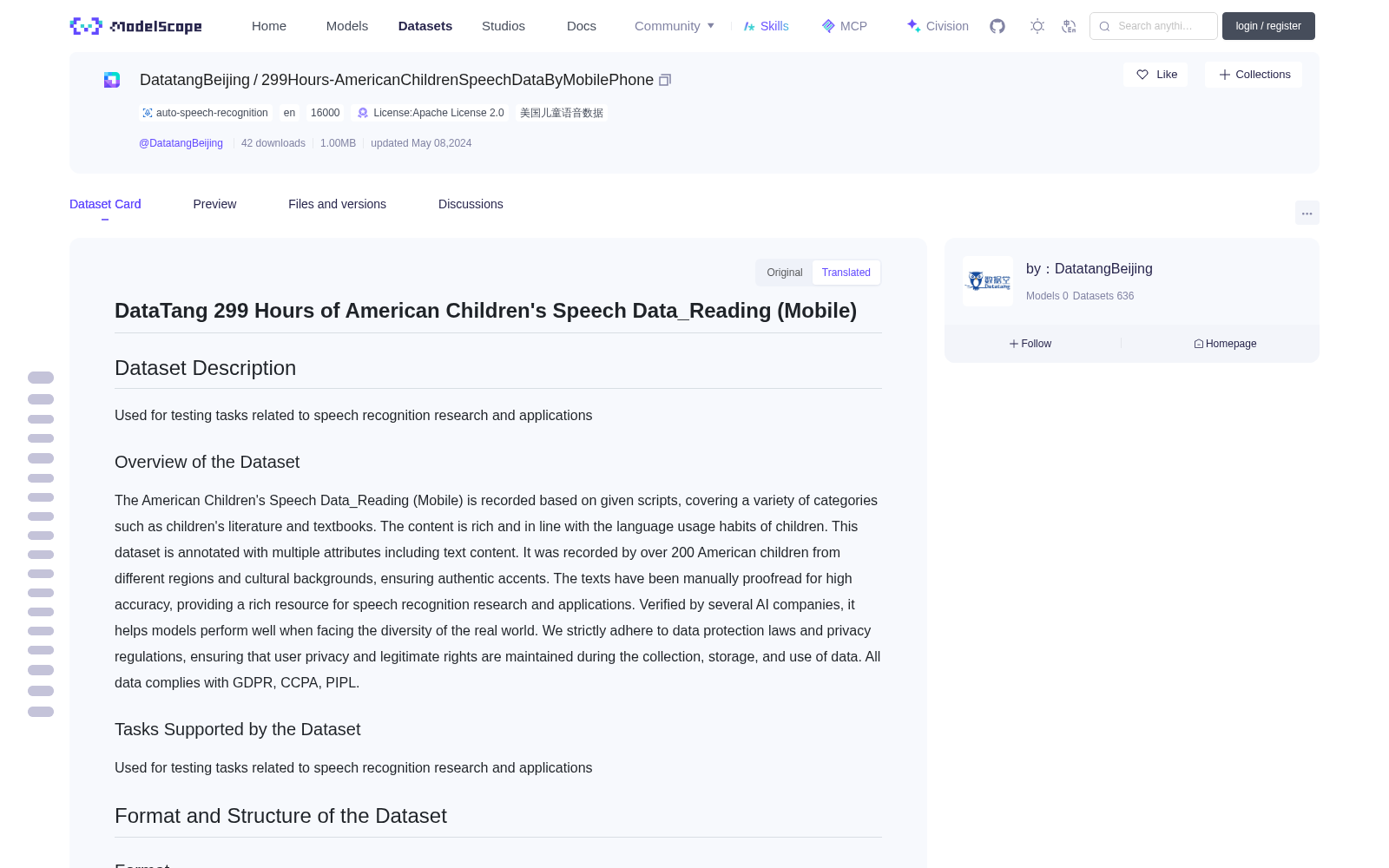Open the Datasets section
Screen dimensions: 1389x868
425,26
